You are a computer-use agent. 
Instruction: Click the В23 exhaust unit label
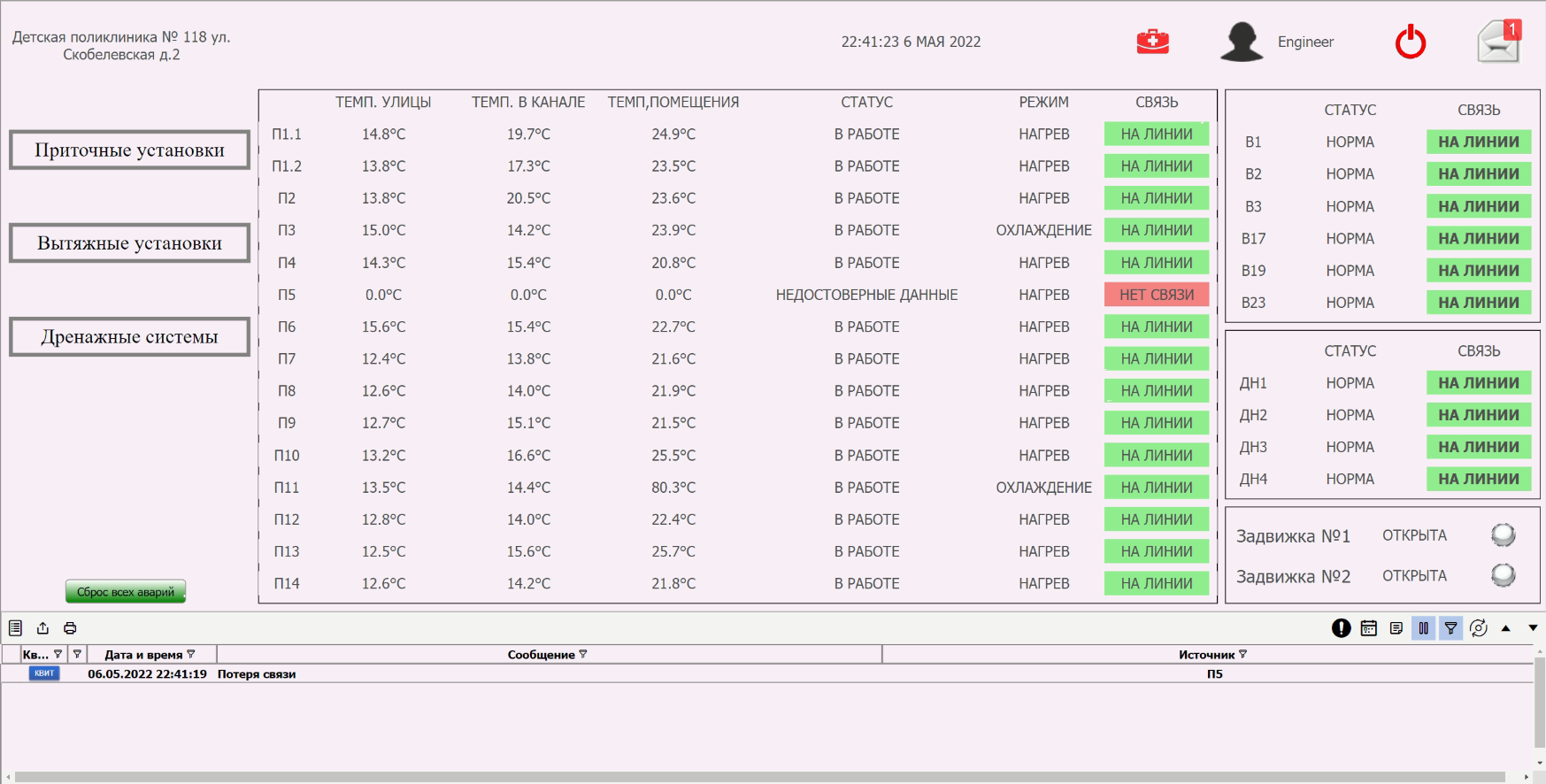pyautogui.click(x=1253, y=303)
